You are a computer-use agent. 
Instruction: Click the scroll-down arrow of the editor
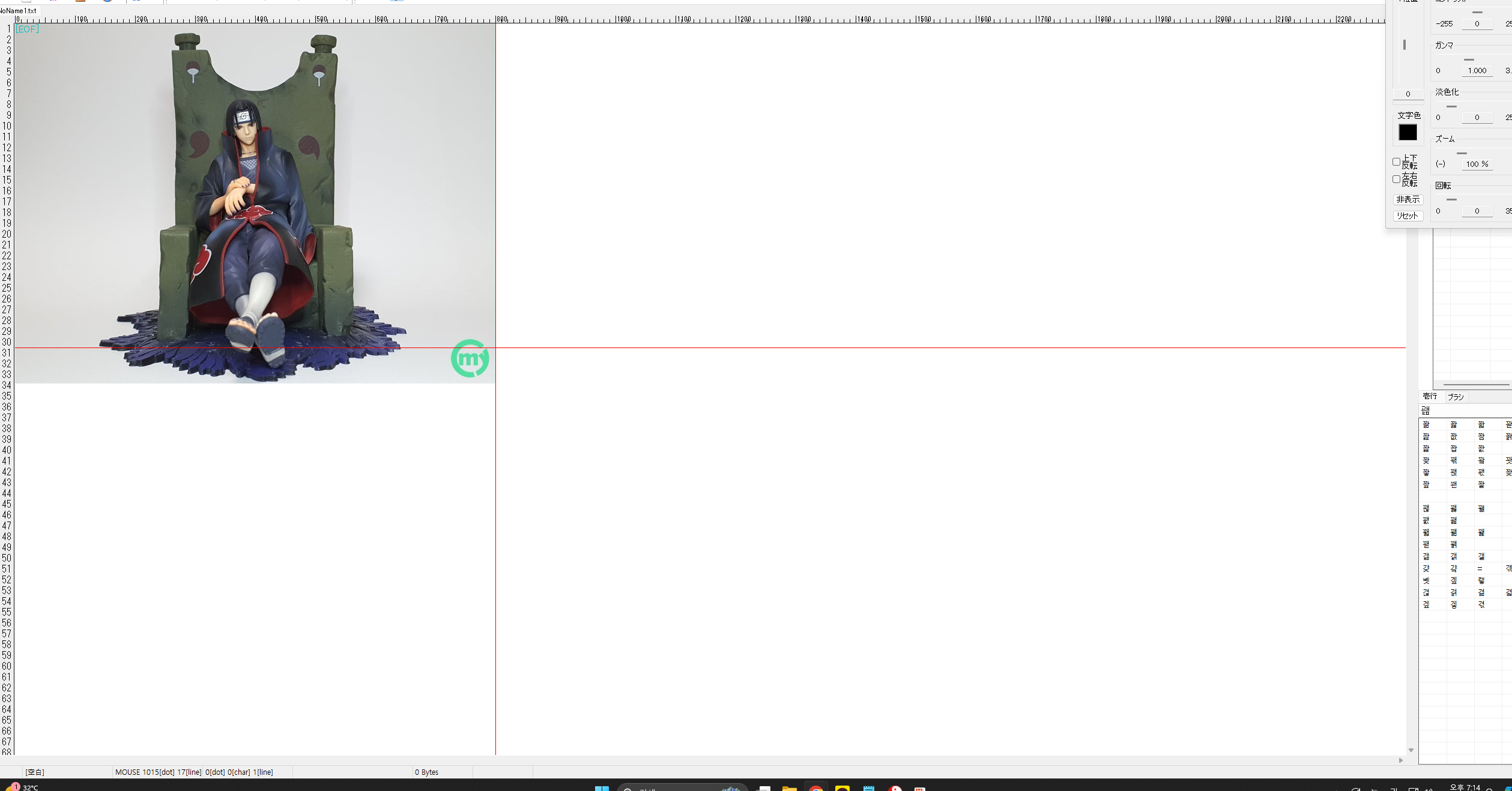click(x=1411, y=750)
